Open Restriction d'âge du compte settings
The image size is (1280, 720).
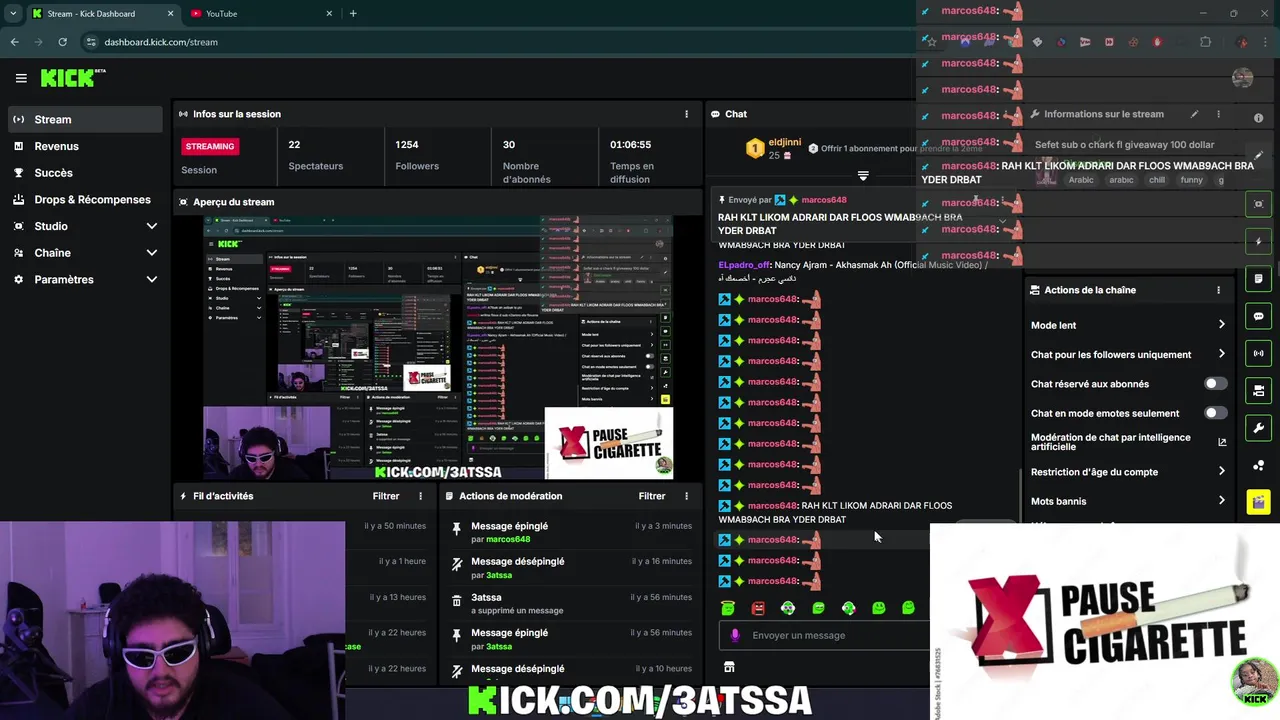click(1128, 472)
